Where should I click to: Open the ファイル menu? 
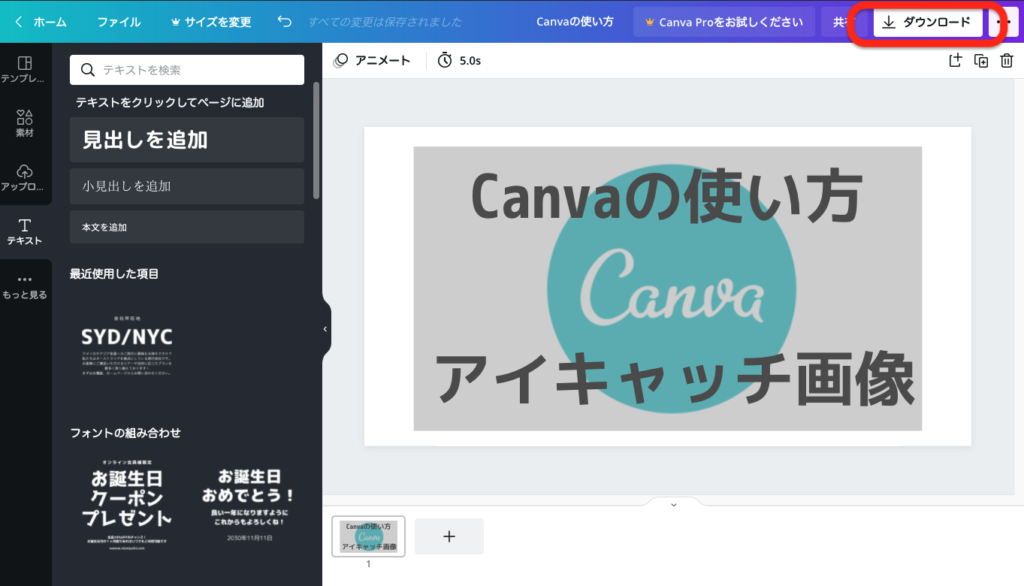[x=118, y=22]
